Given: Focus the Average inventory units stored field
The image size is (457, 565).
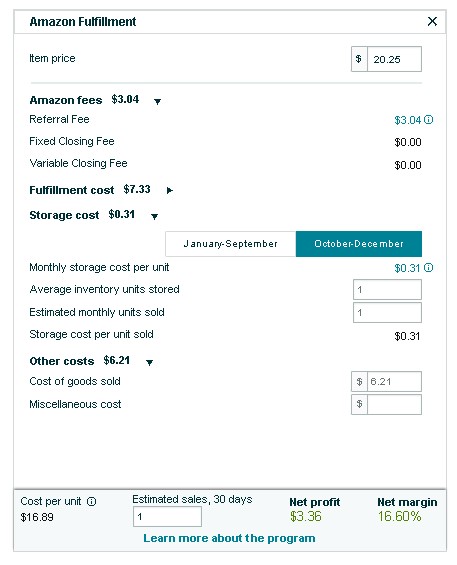Looking at the screenshot, I should (x=387, y=289).
